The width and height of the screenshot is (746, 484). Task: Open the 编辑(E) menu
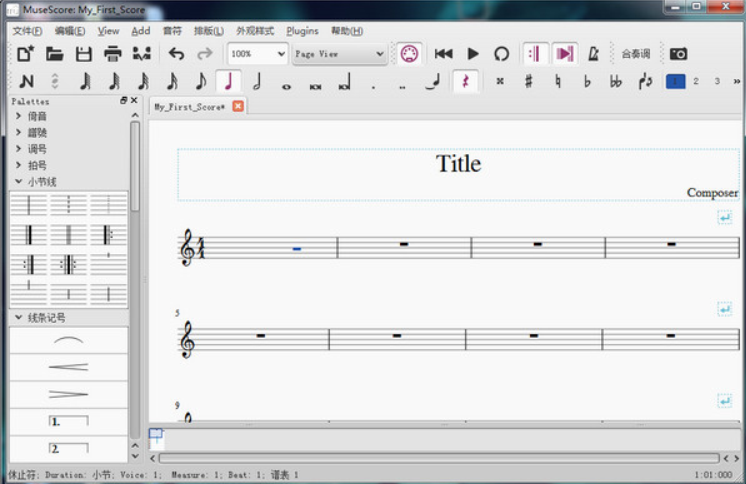point(69,31)
